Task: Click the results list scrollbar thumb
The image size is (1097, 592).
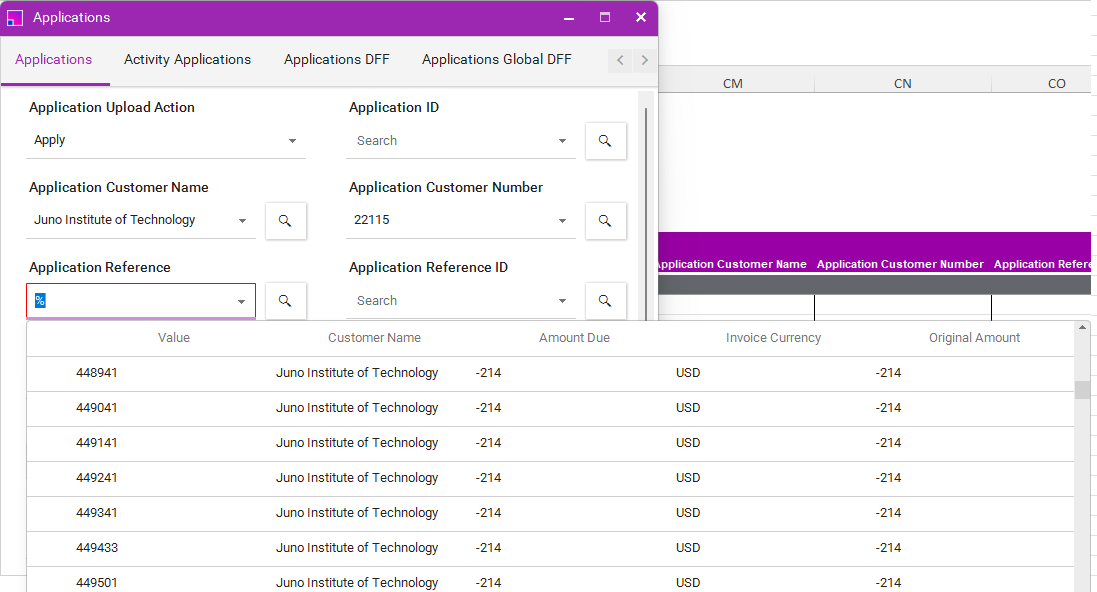Action: pyautogui.click(x=1082, y=390)
